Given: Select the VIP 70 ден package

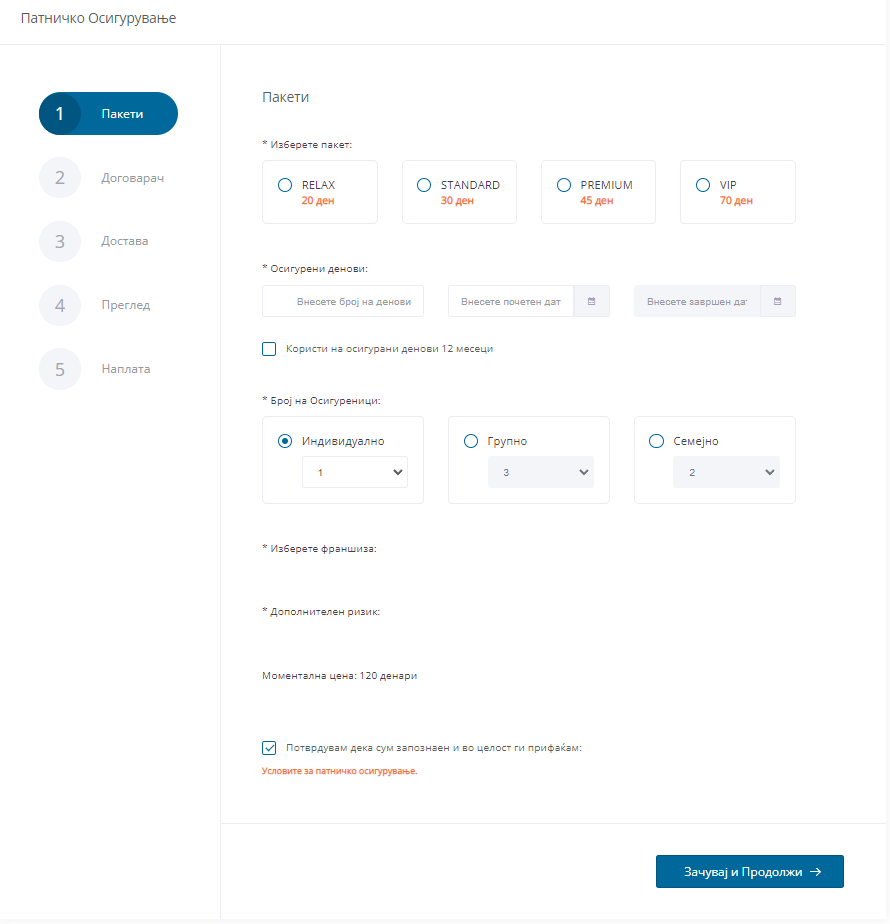Looking at the screenshot, I should pos(703,185).
